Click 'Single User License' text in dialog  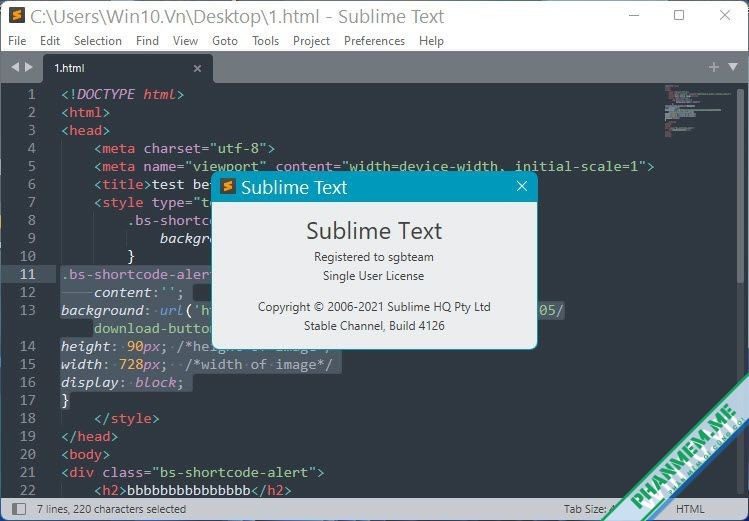pos(374,276)
